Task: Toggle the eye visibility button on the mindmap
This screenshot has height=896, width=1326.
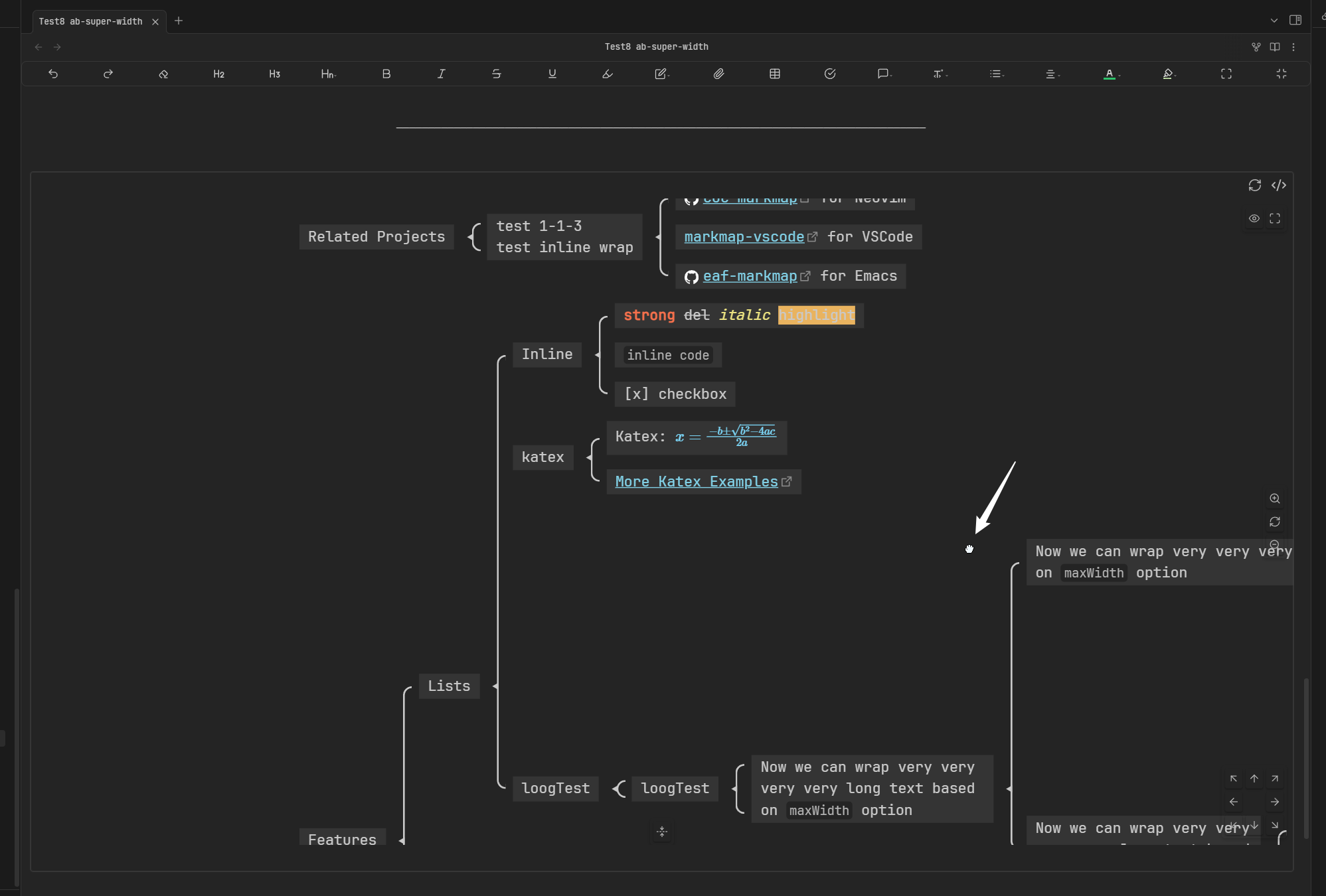Action: [x=1254, y=218]
